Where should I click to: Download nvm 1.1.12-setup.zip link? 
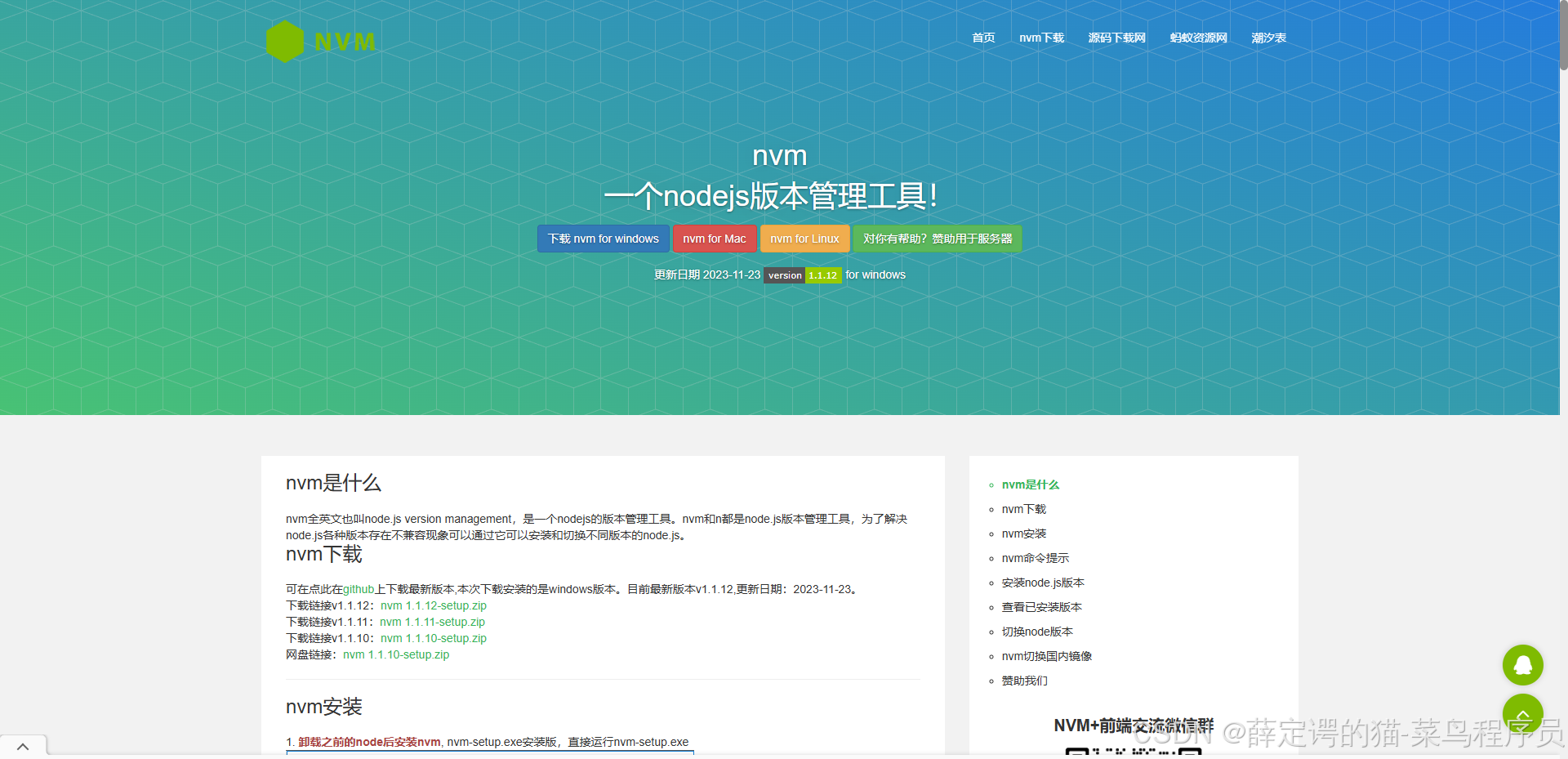[x=434, y=605]
